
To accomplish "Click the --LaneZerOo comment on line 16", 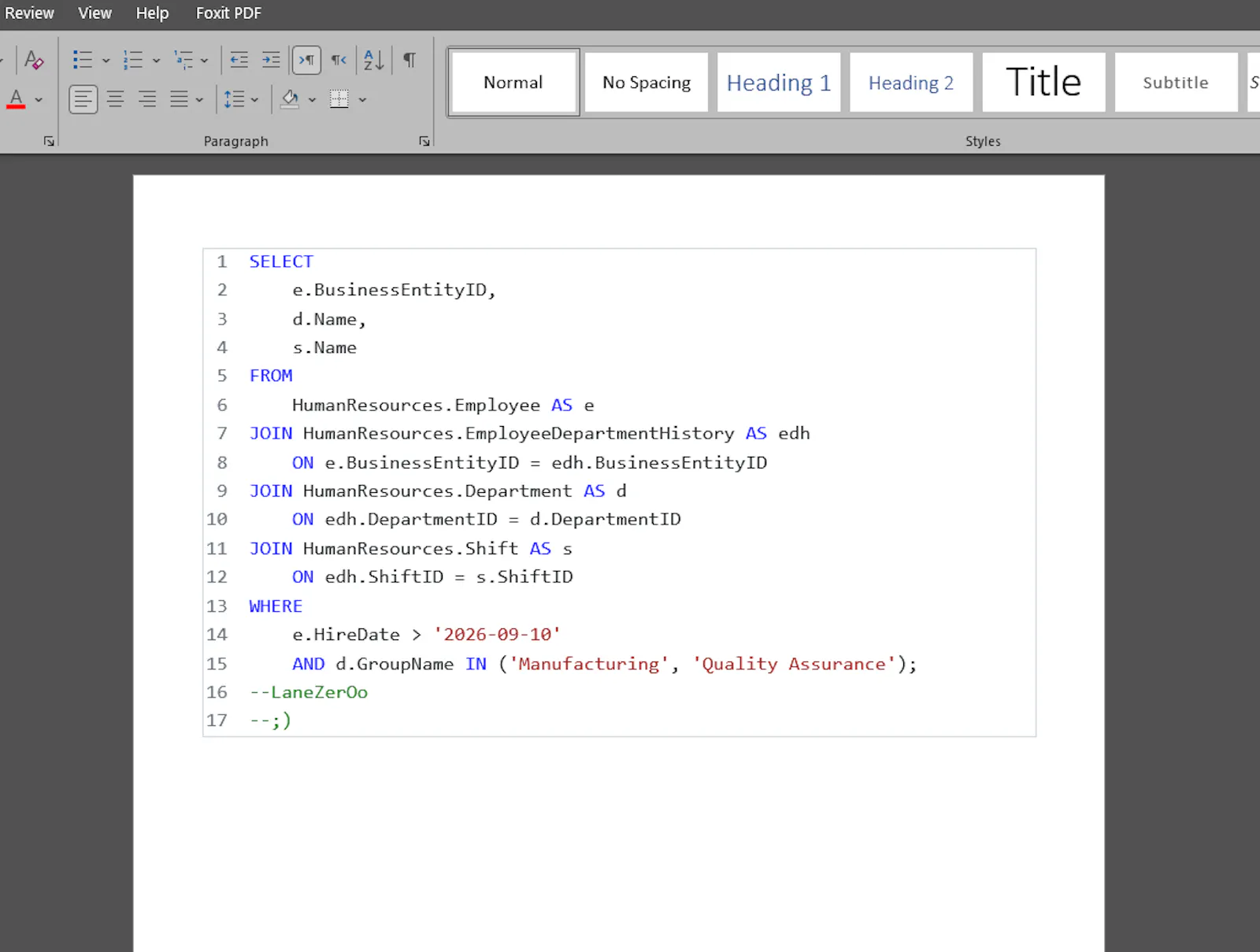I will point(309,692).
